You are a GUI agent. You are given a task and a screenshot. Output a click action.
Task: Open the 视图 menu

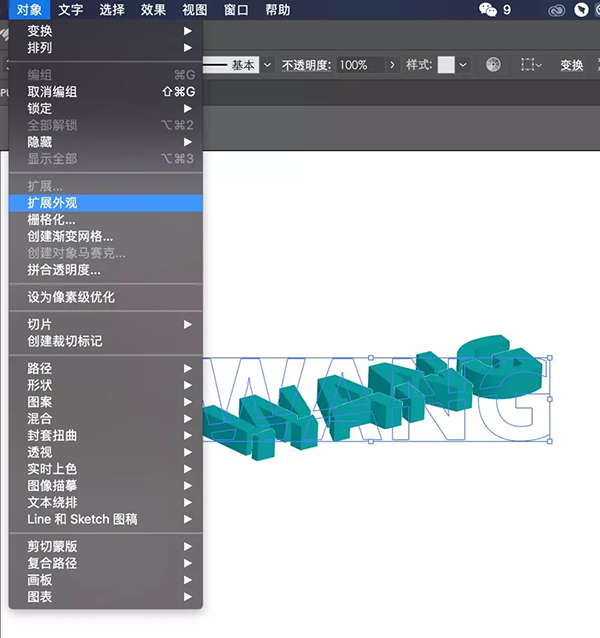[195, 9]
